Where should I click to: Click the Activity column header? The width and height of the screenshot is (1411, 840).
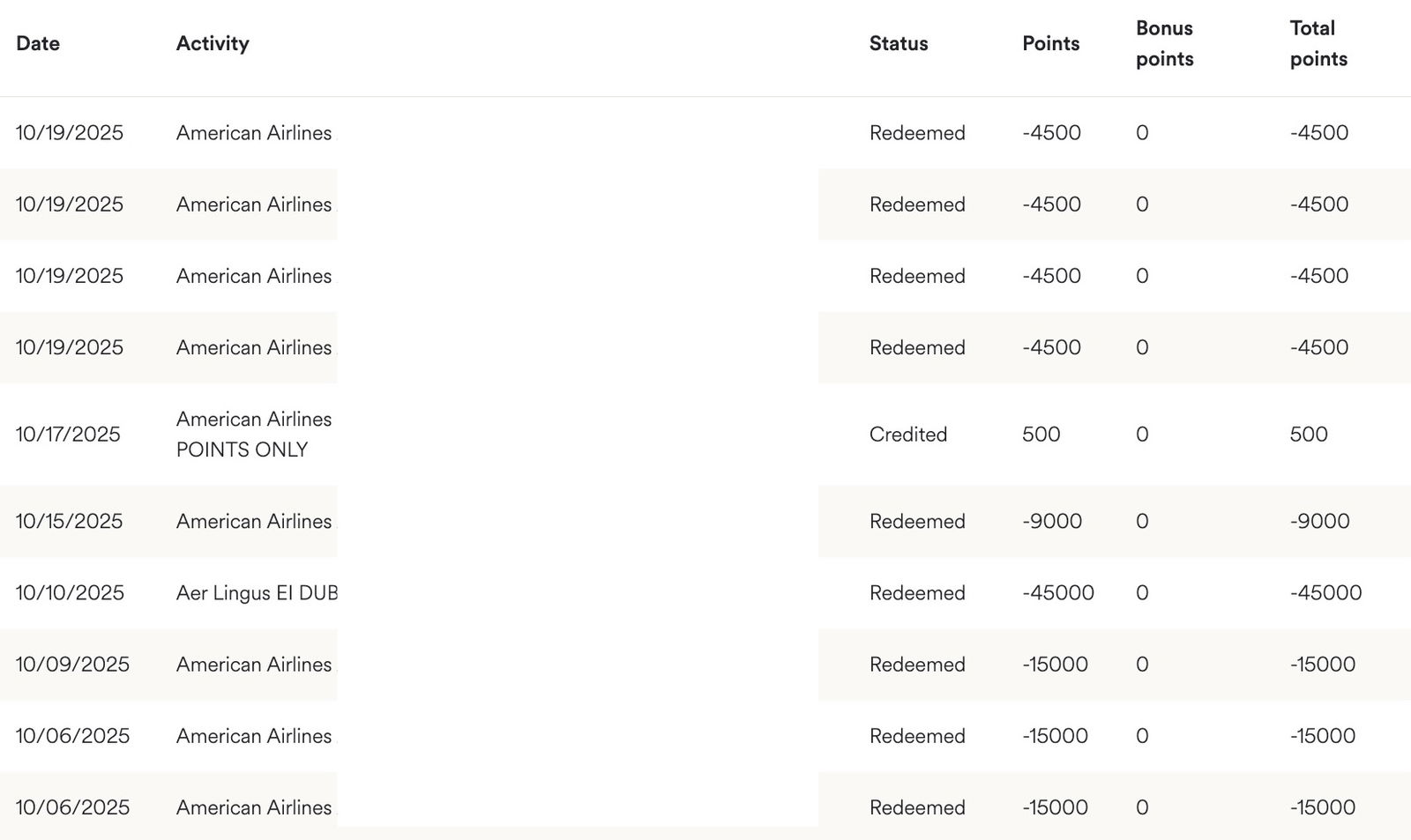point(213,43)
